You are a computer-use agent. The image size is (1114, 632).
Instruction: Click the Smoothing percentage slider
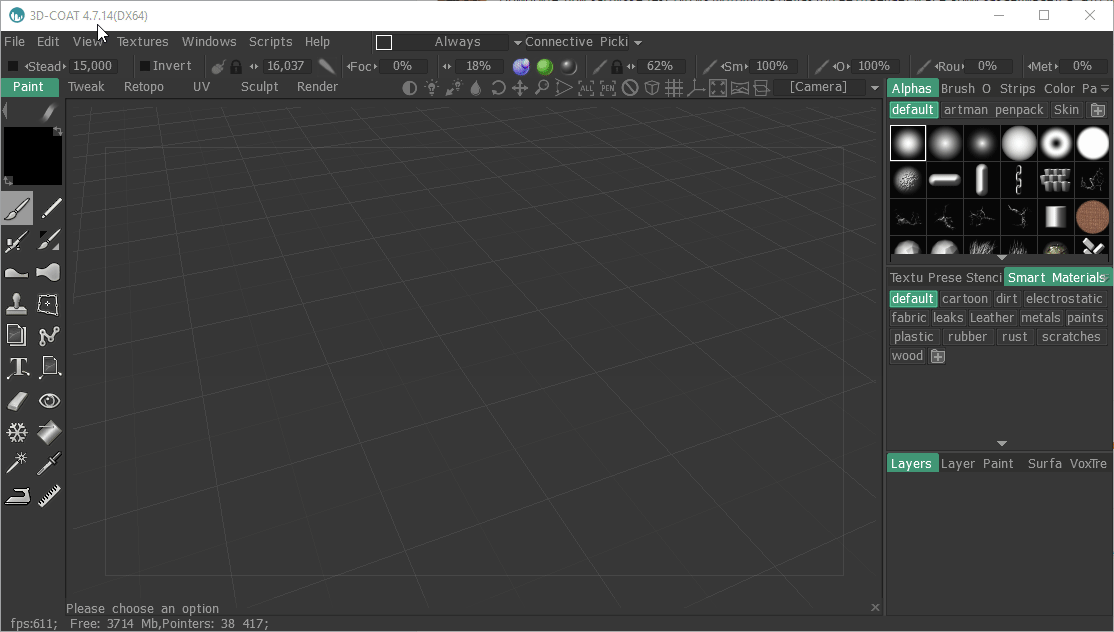[x=772, y=66]
